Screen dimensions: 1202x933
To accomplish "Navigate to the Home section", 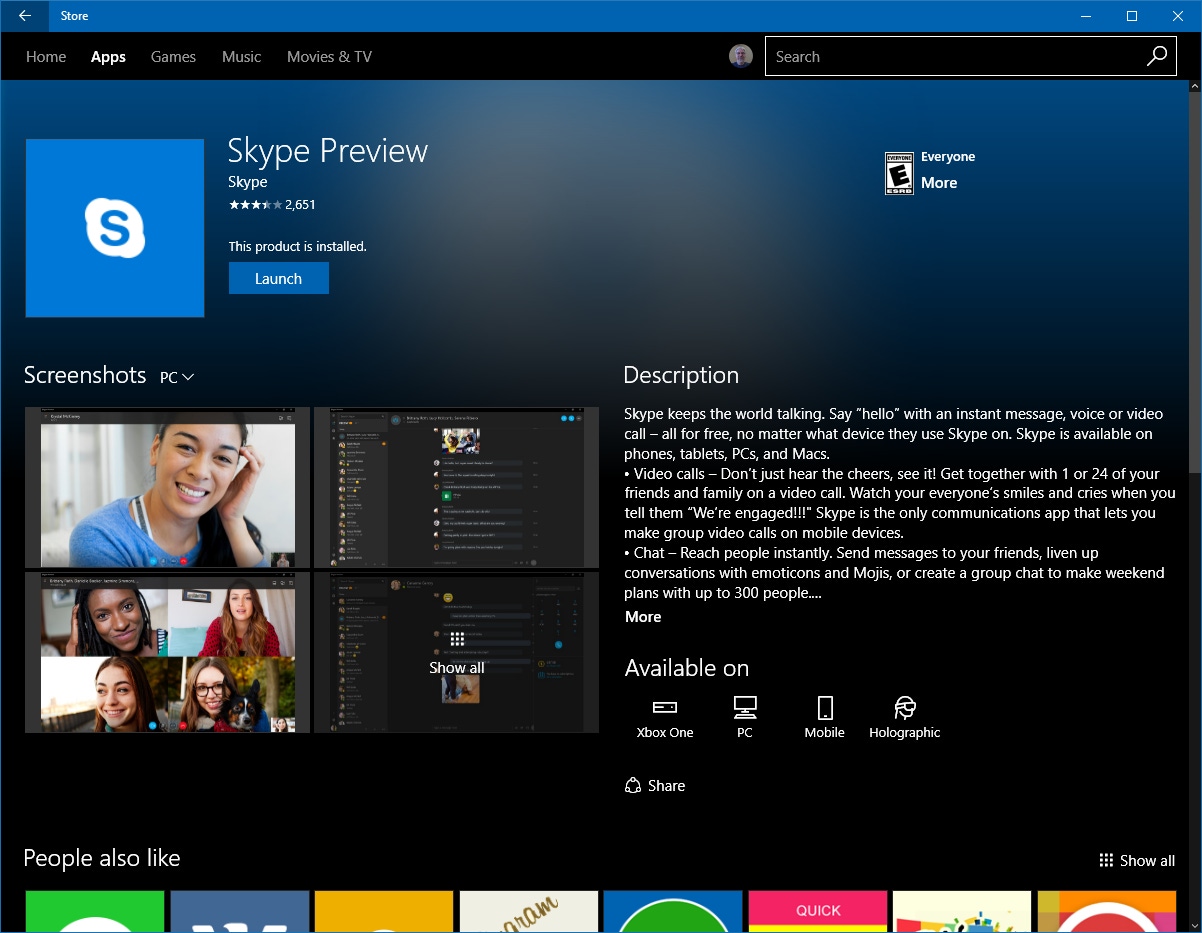I will tap(45, 56).
